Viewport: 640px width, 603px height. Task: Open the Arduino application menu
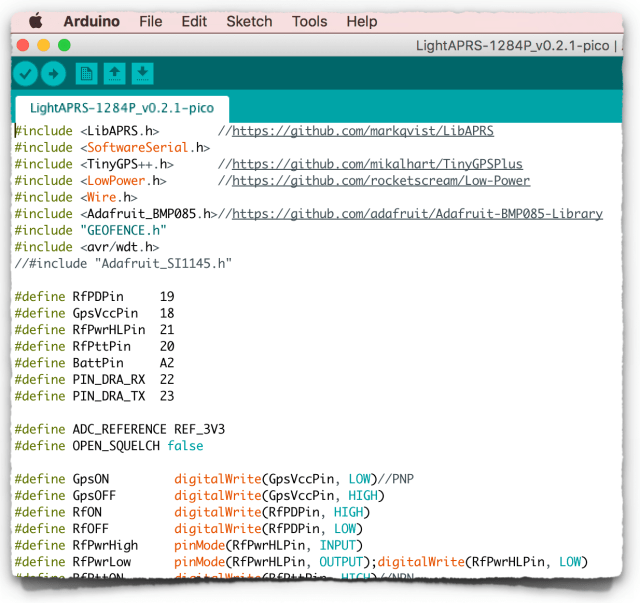[x=91, y=21]
